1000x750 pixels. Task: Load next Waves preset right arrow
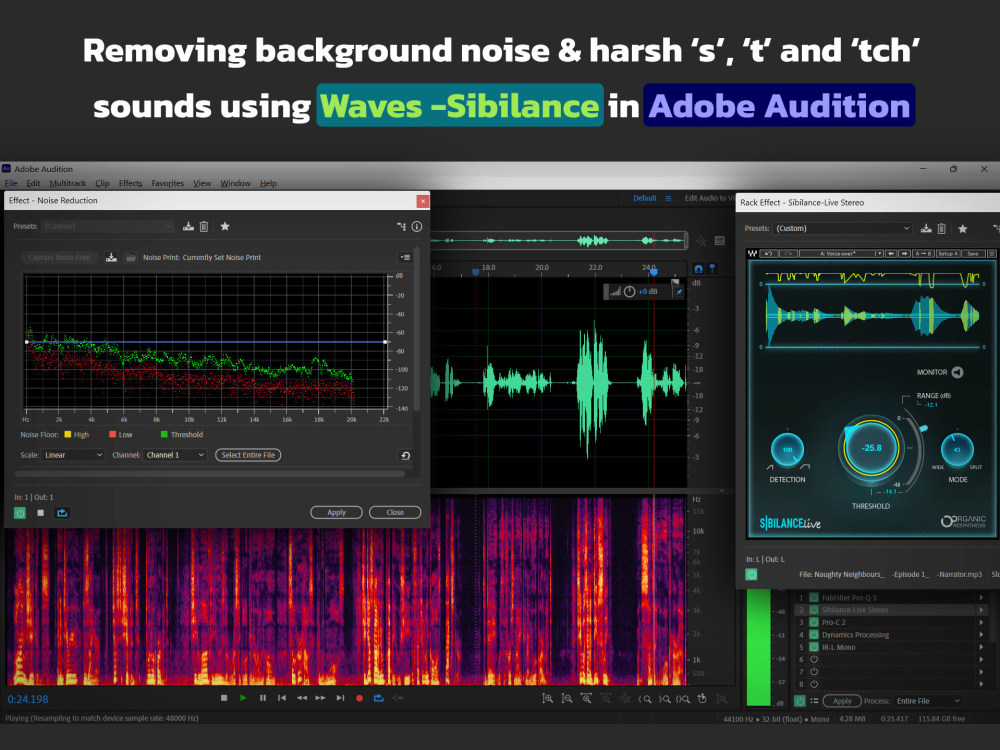(x=904, y=254)
